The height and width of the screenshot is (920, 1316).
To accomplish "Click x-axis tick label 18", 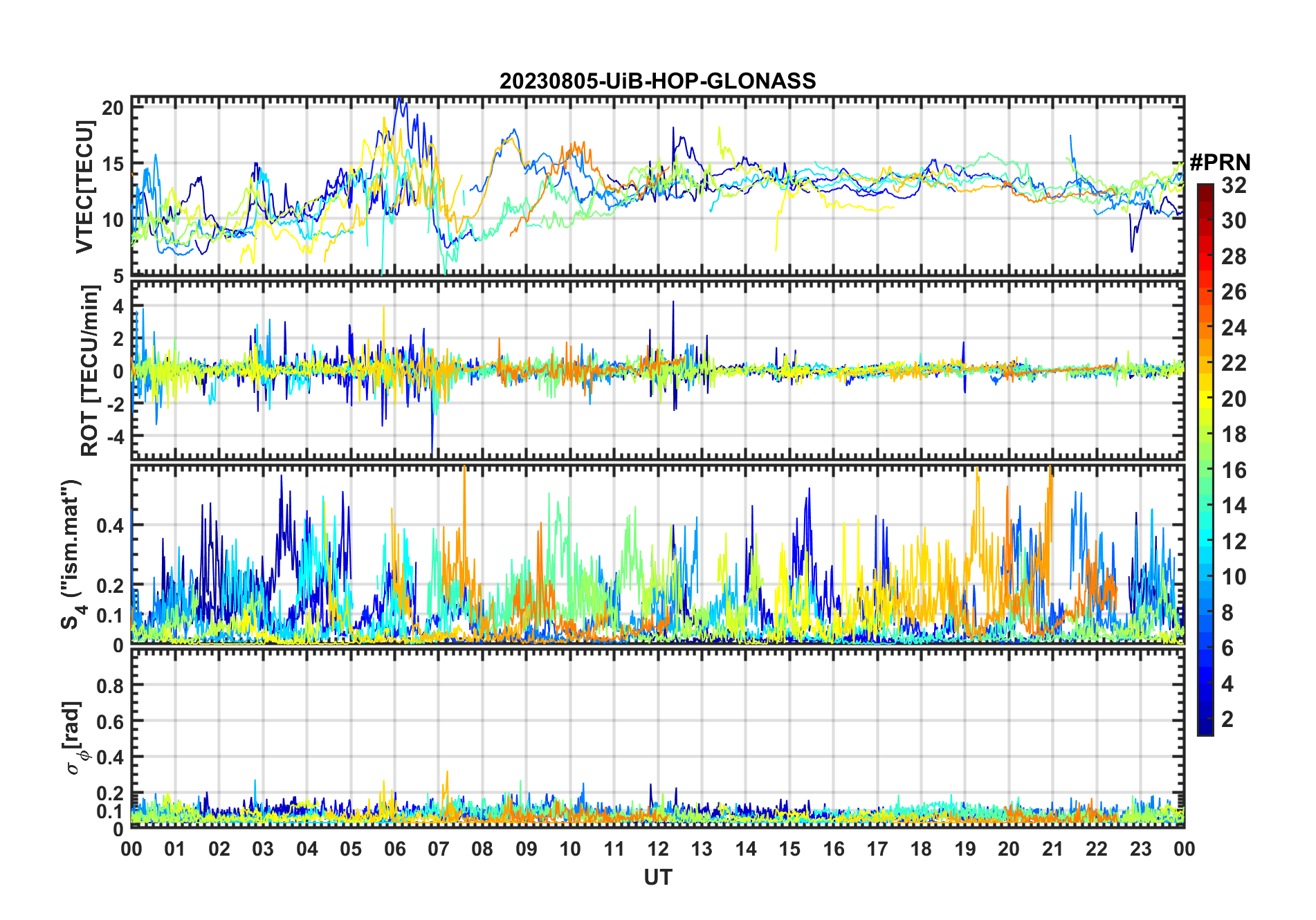I will coord(921,849).
